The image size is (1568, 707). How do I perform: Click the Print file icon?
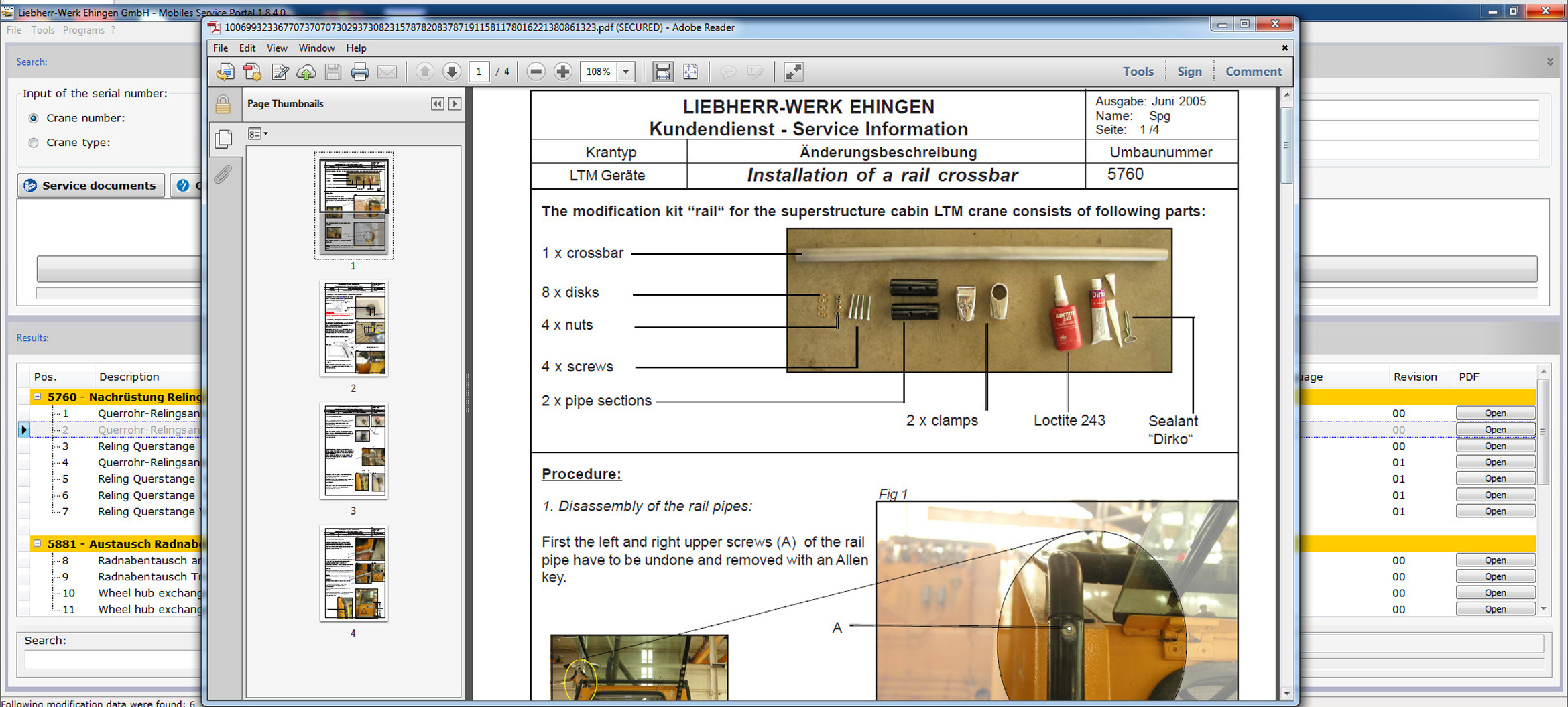point(360,72)
